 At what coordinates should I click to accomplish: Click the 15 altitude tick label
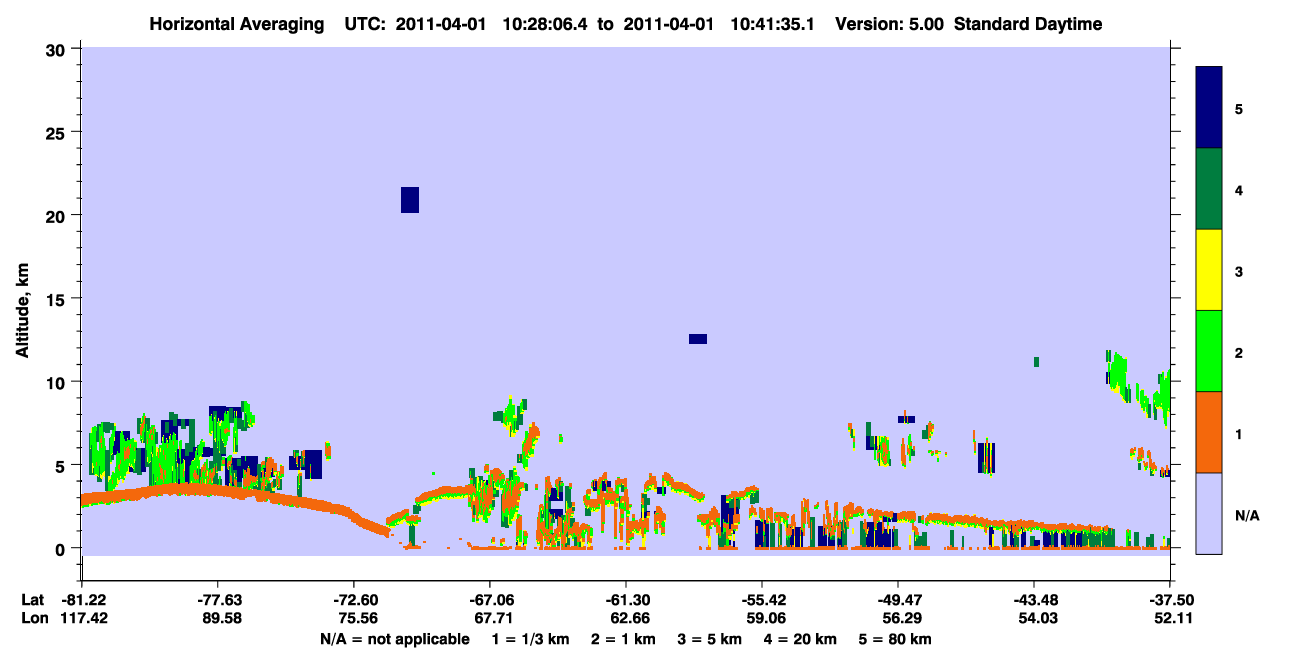58,298
